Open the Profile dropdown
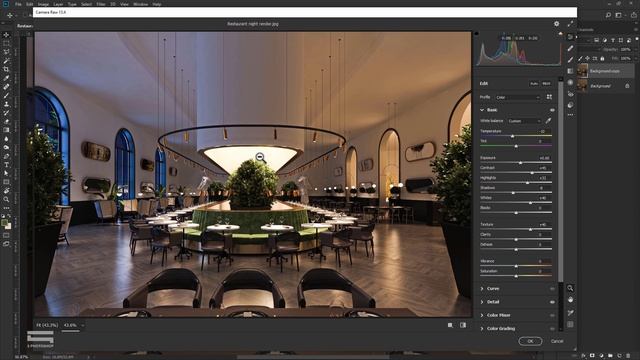Screen dimensions: 640x360 pyautogui.click(x=518, y=97)
